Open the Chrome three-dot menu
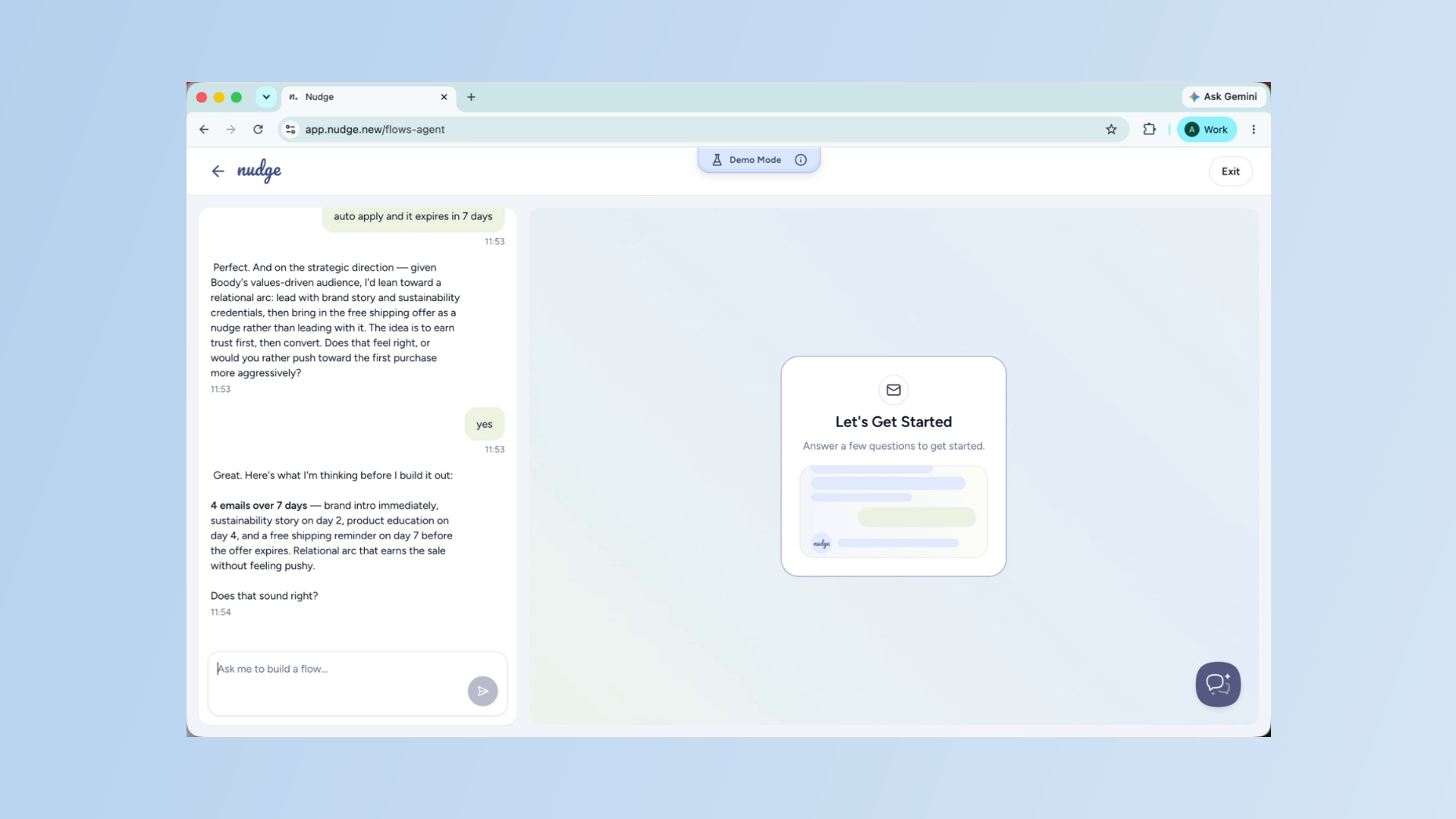 1254,130
